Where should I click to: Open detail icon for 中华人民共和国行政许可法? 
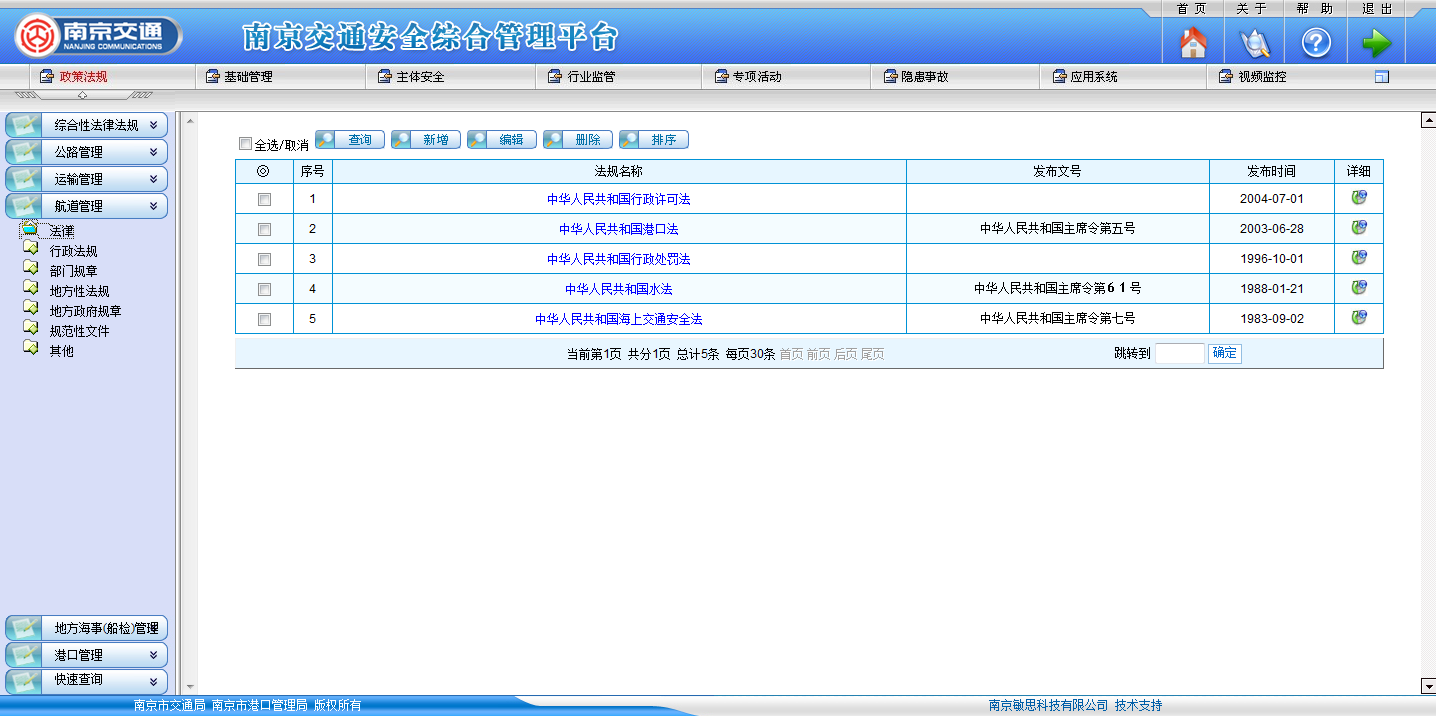1359,198
